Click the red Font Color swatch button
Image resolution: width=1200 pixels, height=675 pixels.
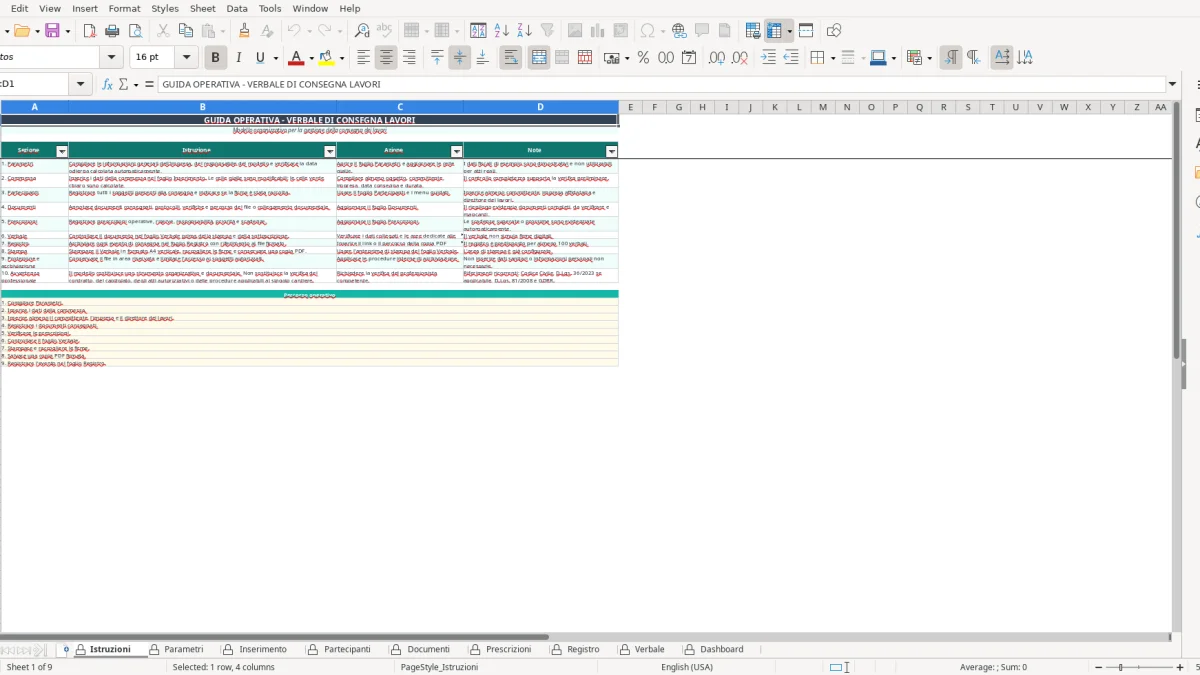coord(296,58)
